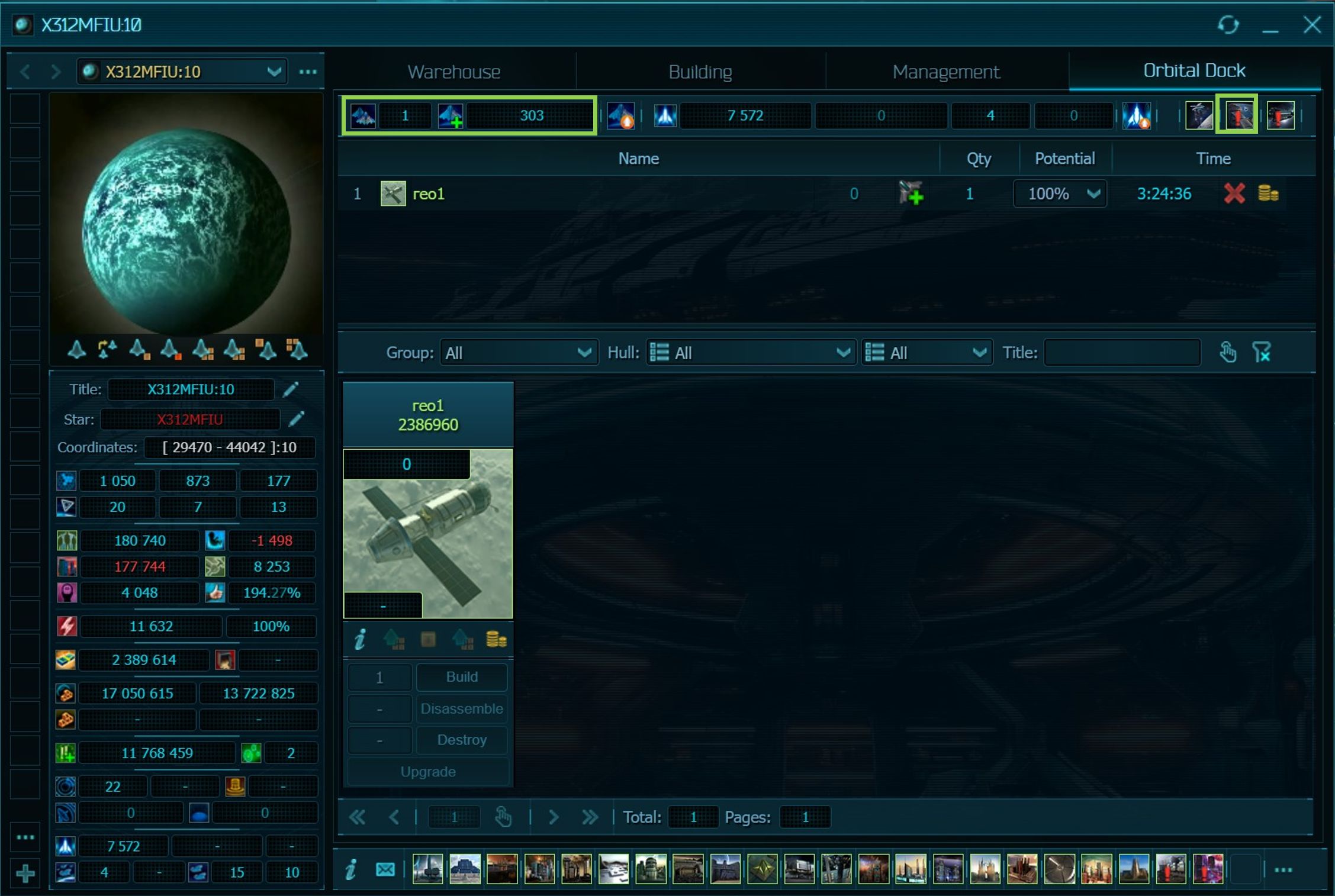Click the mail envelope icon in bottom bar
Image resolution: width=1335 pixels, height=896 pixels.
(385, 869)
